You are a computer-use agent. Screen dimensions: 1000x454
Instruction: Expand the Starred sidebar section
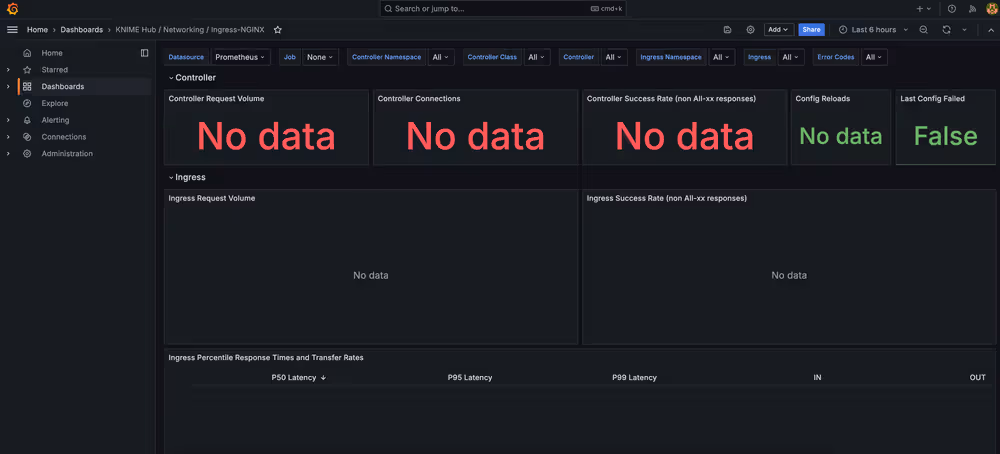(x=8, y=70)
